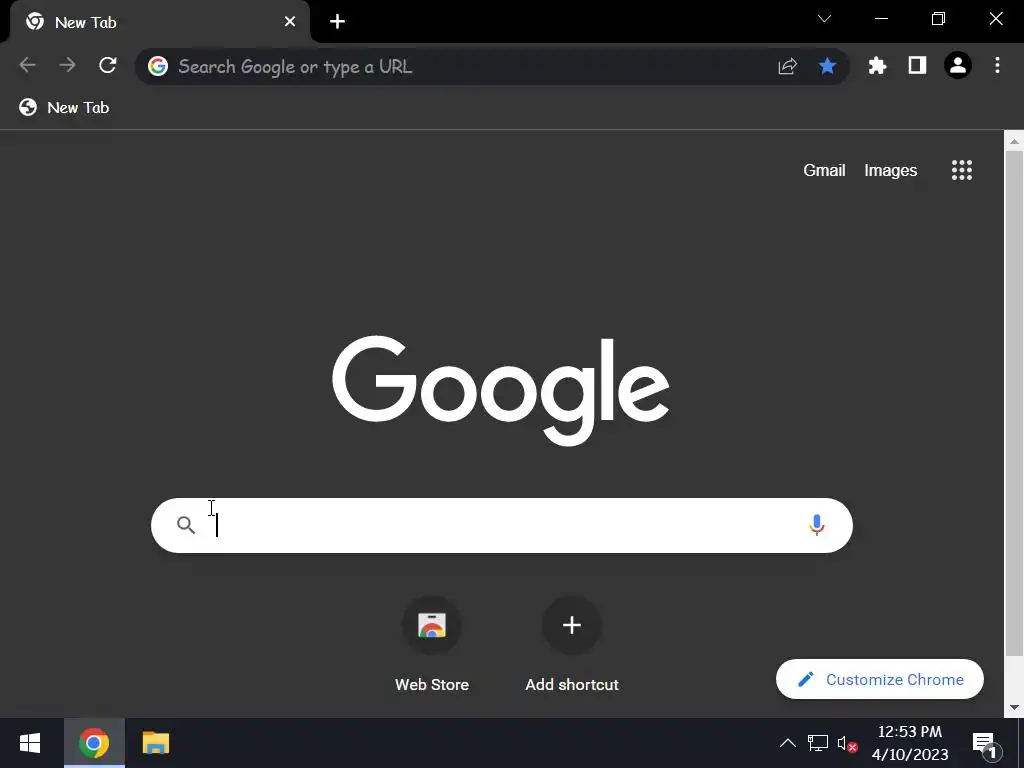The width and height of the screenshot is (1024, 768).
Task: Click the scrollbar up arrow
Action: point(1014,141)
